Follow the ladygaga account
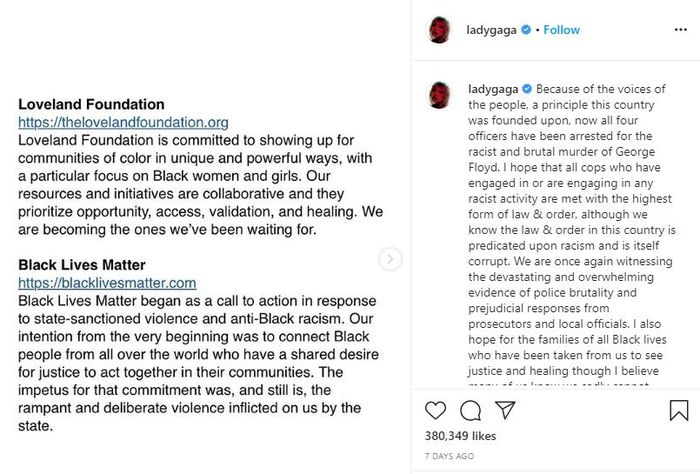Image resolution: width=700 pixels, height=474 pixels. [x=562, y=30]
